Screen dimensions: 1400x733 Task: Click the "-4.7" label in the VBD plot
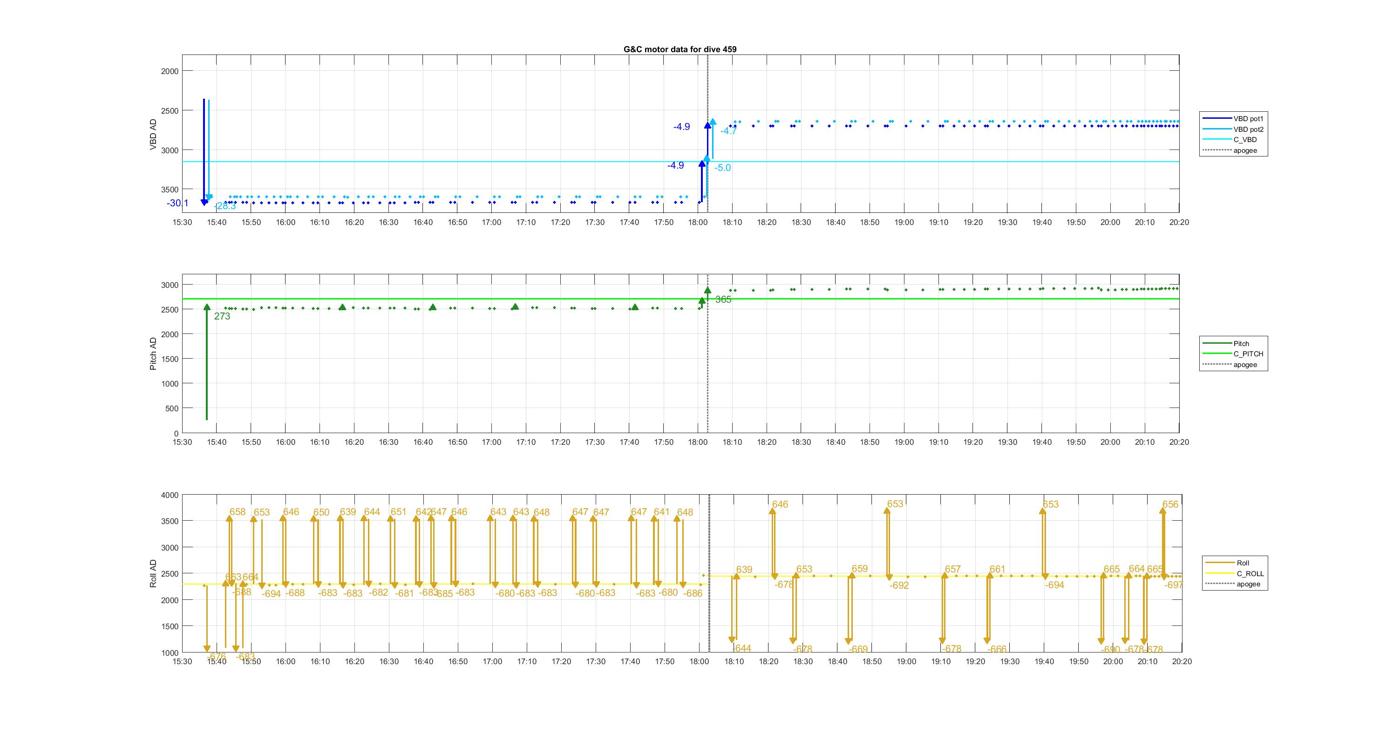tap(728, 131)
